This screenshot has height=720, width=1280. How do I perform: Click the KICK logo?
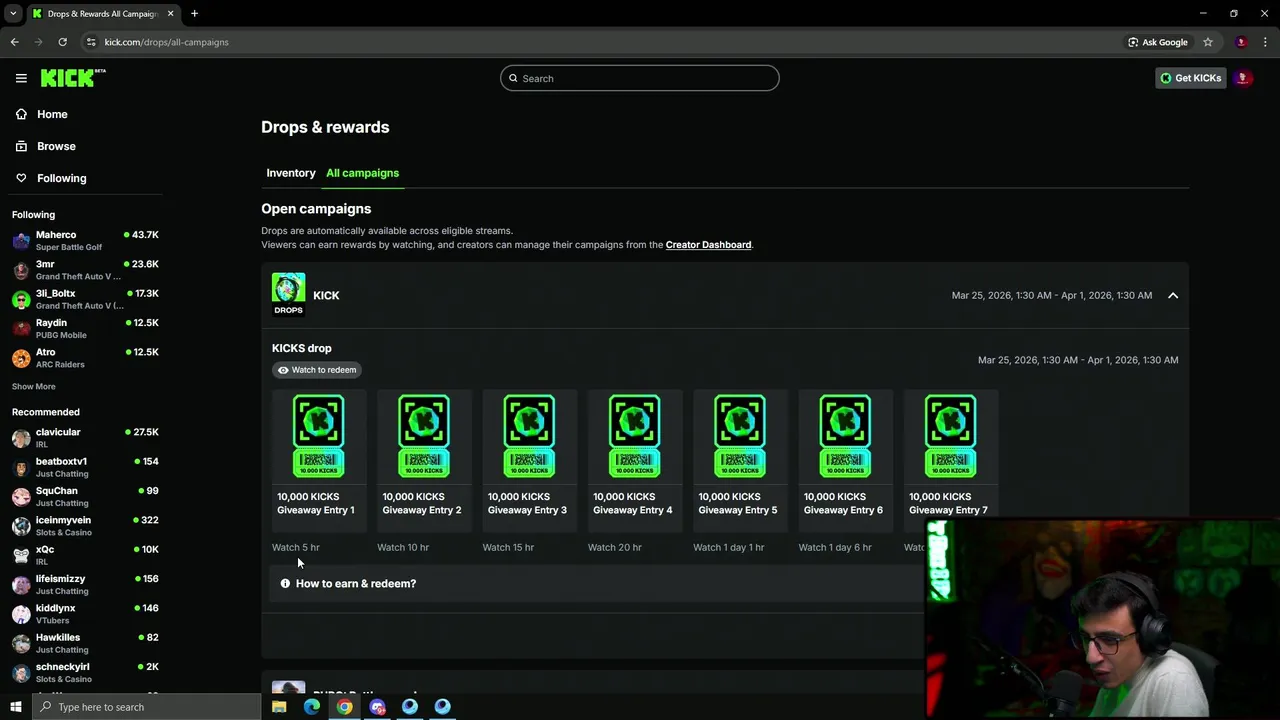(x=72, y=78)
